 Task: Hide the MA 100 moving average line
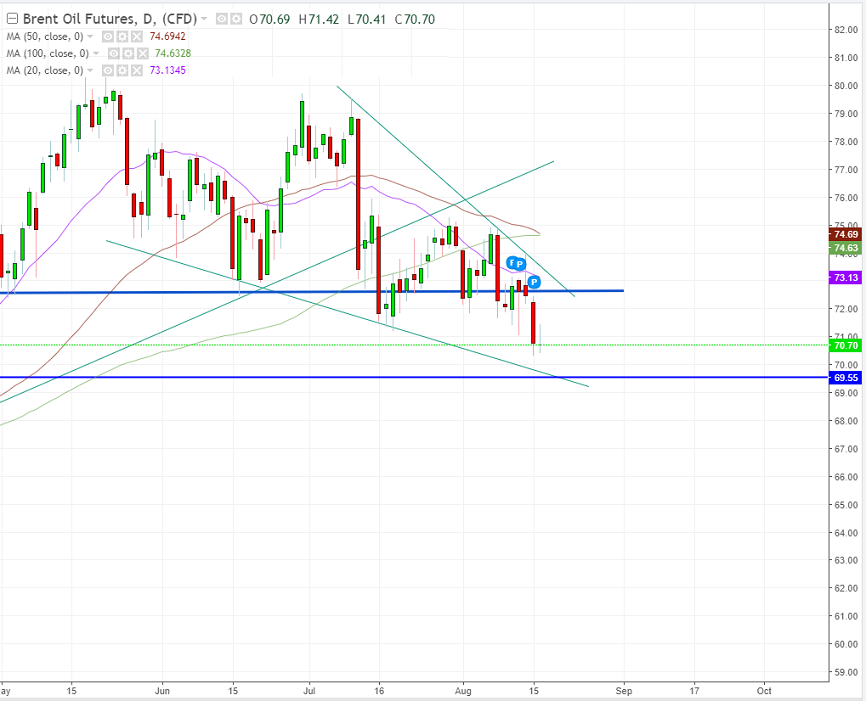(115, 53)
